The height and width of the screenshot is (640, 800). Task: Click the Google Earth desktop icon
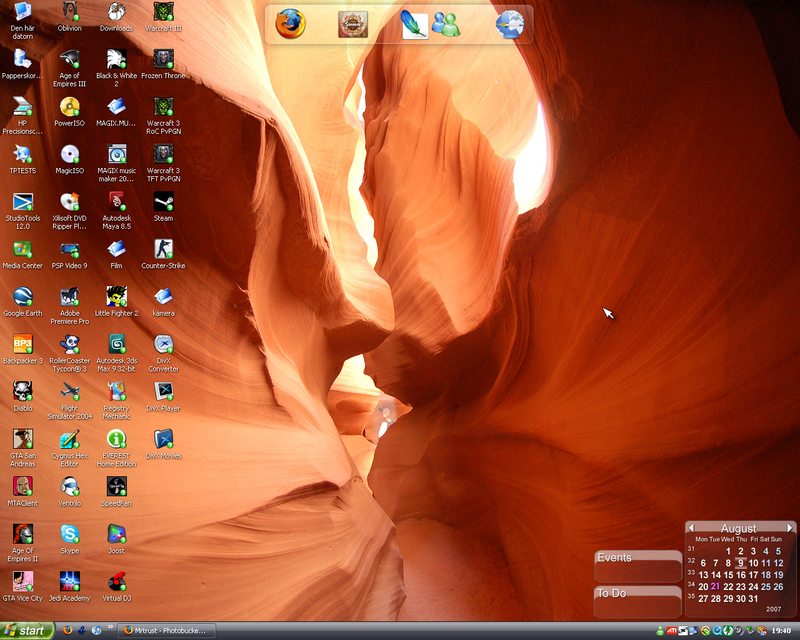coord(22,297)
